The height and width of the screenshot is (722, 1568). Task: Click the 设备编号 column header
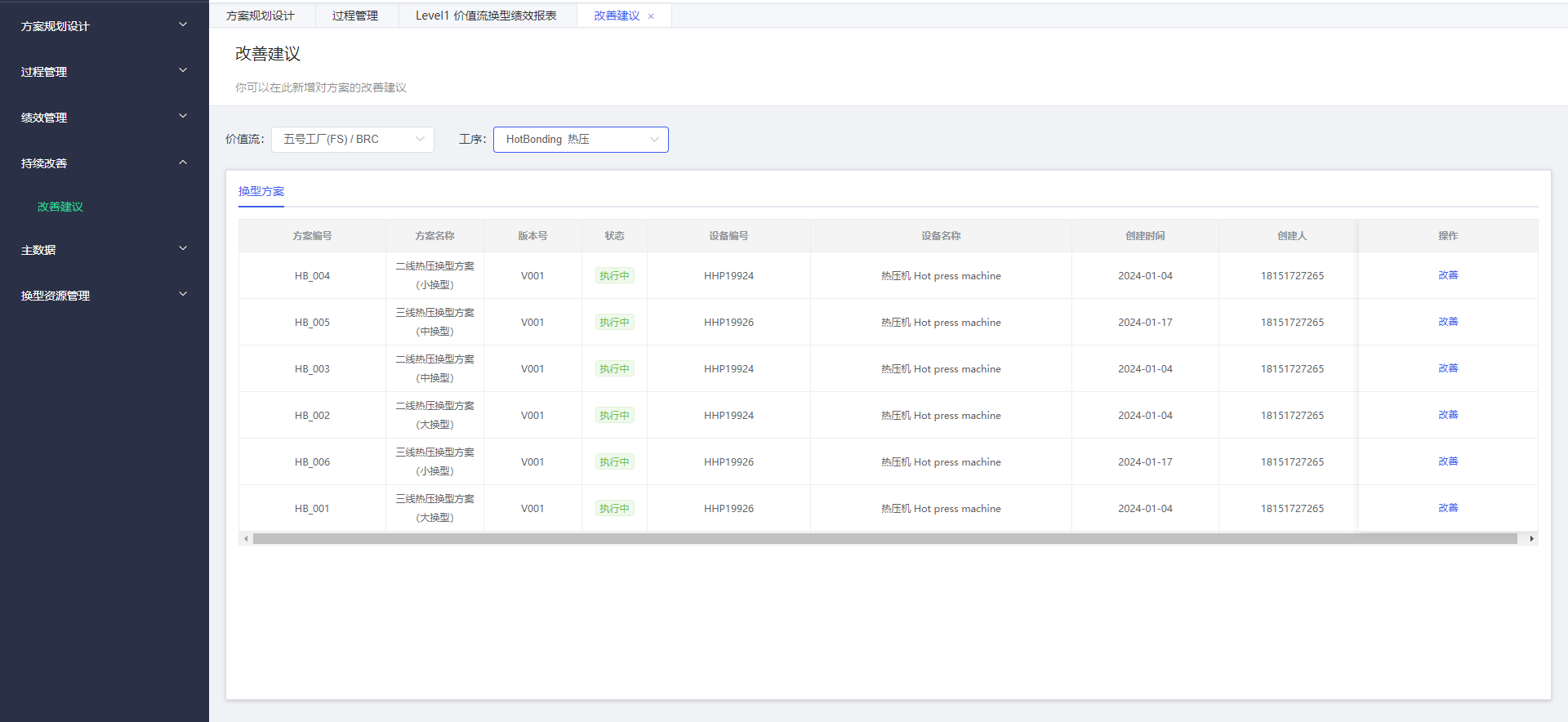(728, 236)
